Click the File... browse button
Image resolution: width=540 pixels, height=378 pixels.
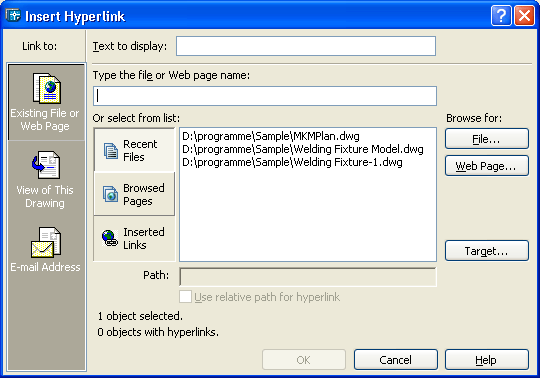pyautogui.click(x=487, y=139)
